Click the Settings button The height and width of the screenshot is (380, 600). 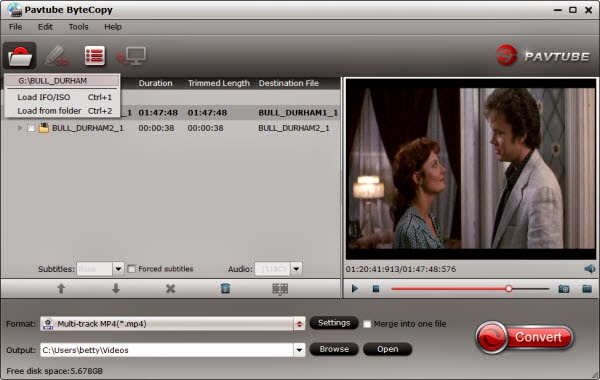point(334,323)
